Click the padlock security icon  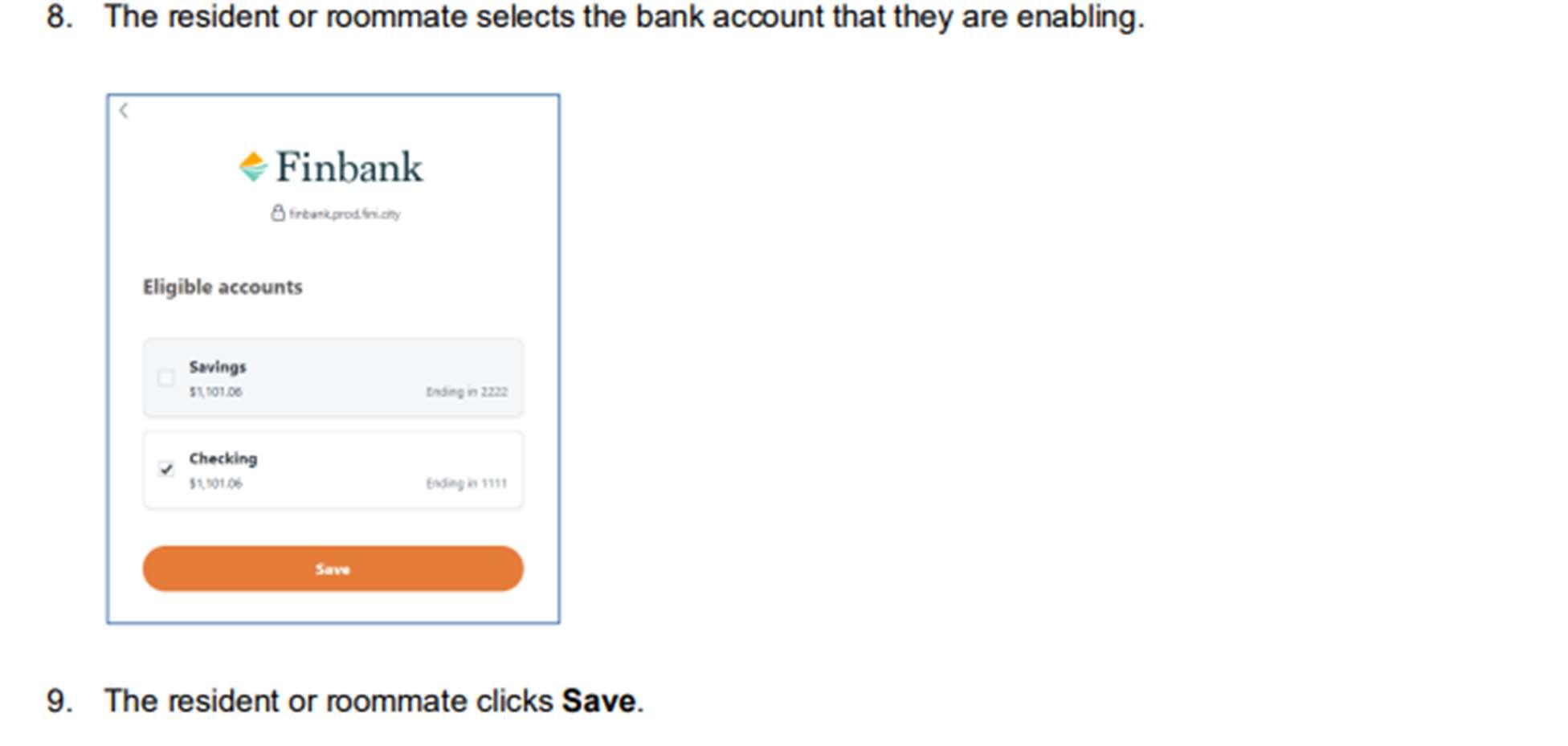pyautogui.click(x=278, y=213)
